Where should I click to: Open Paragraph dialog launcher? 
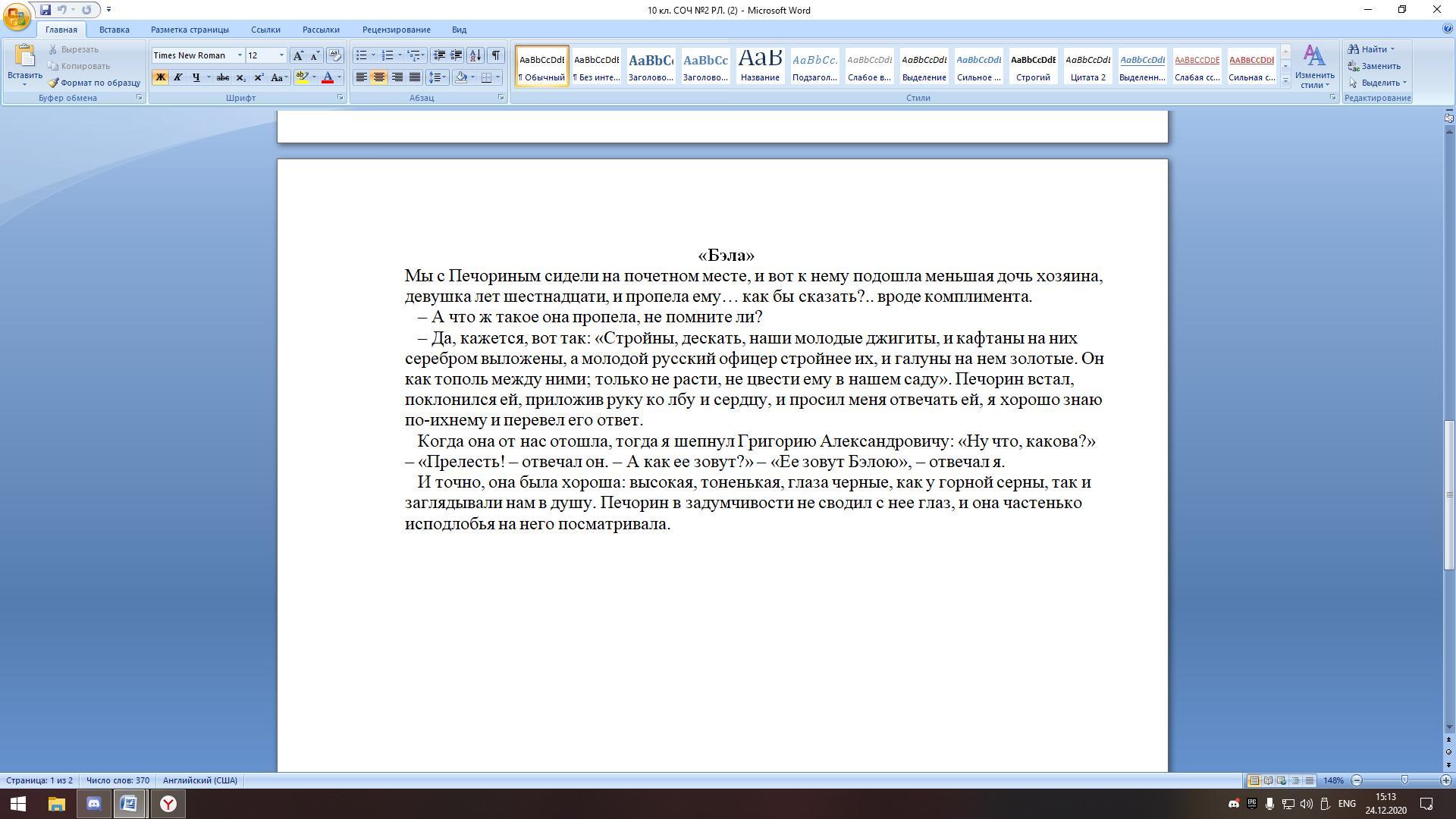click(501, 98)
